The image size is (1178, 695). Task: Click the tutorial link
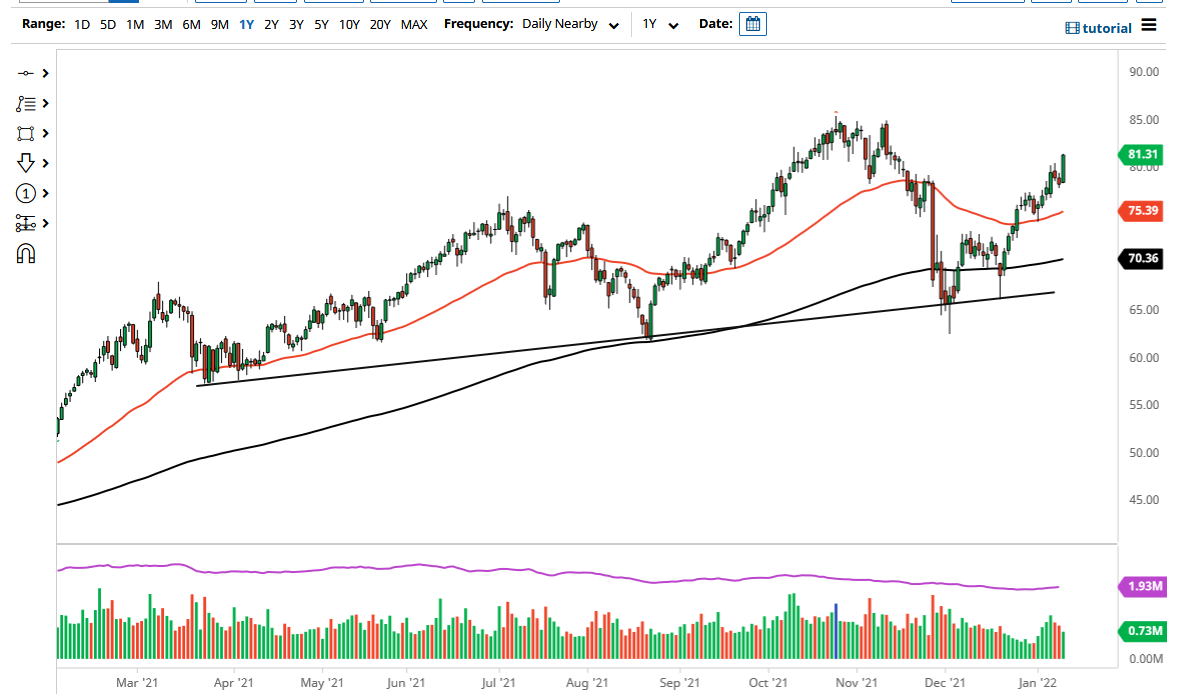click(x=1106, y=27)
